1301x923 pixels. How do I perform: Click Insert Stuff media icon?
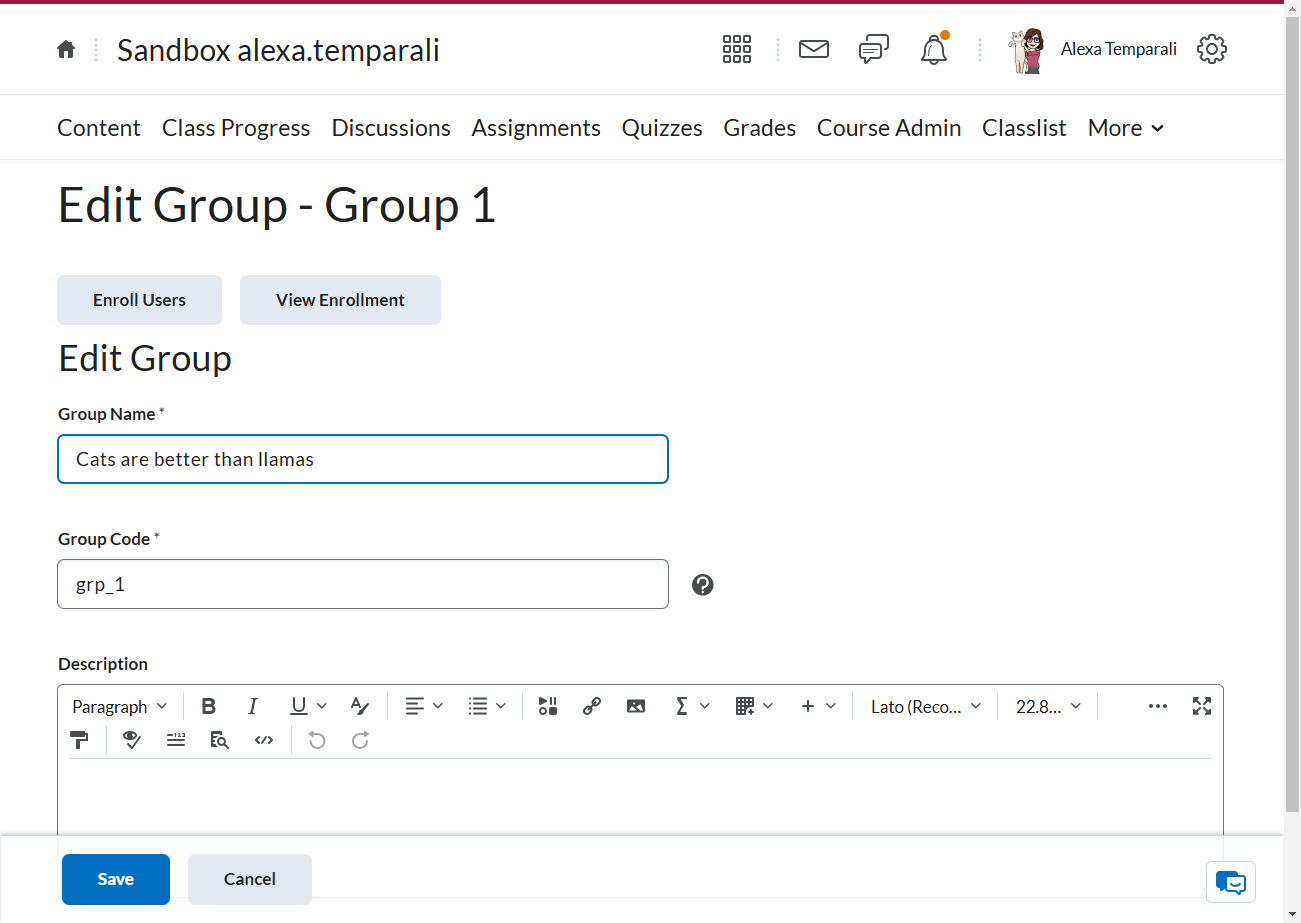coord(547,707)
